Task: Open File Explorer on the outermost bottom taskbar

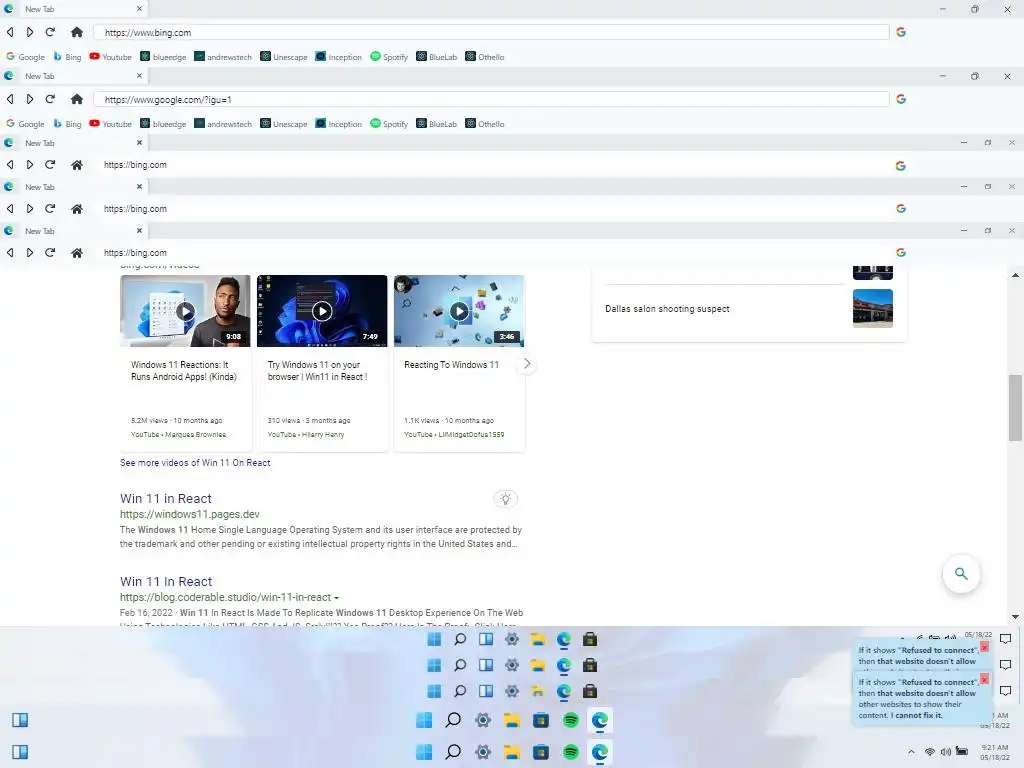Action: coord(512,752)
